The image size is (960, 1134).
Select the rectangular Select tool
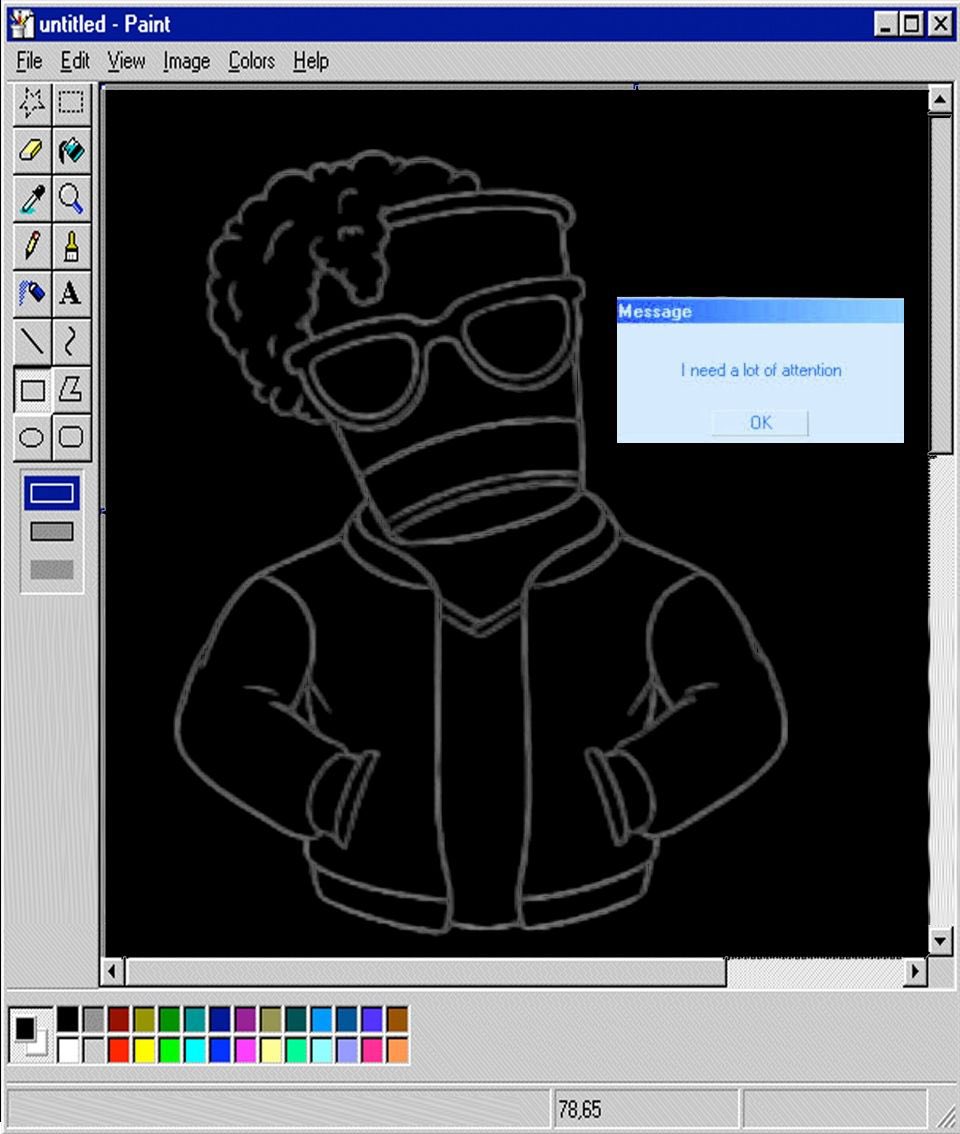click(x=71, y=103)
